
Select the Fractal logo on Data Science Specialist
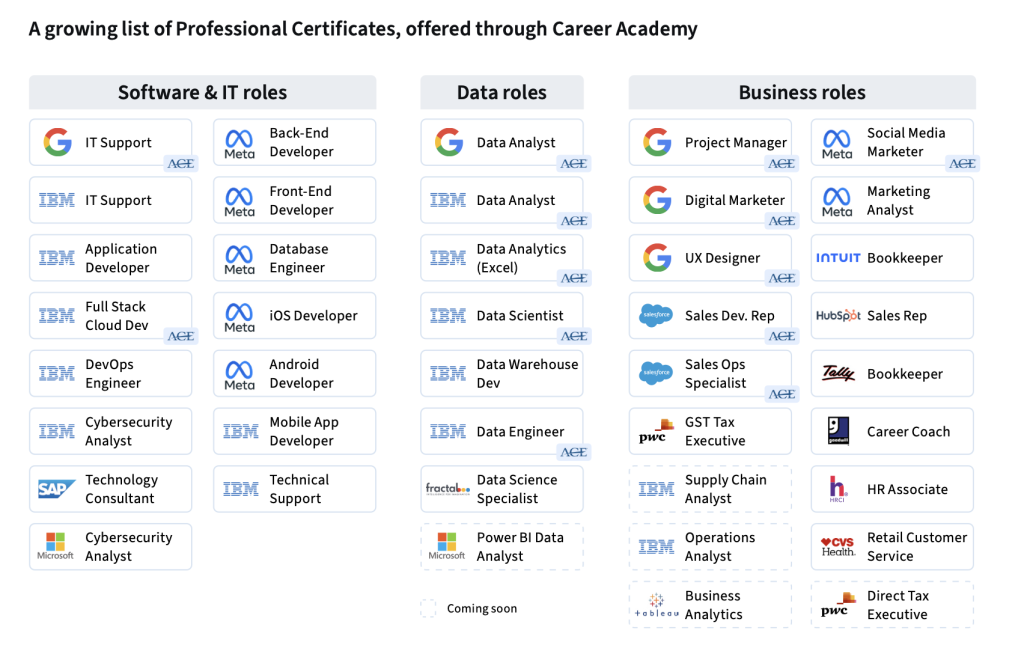tap(448, 489)
